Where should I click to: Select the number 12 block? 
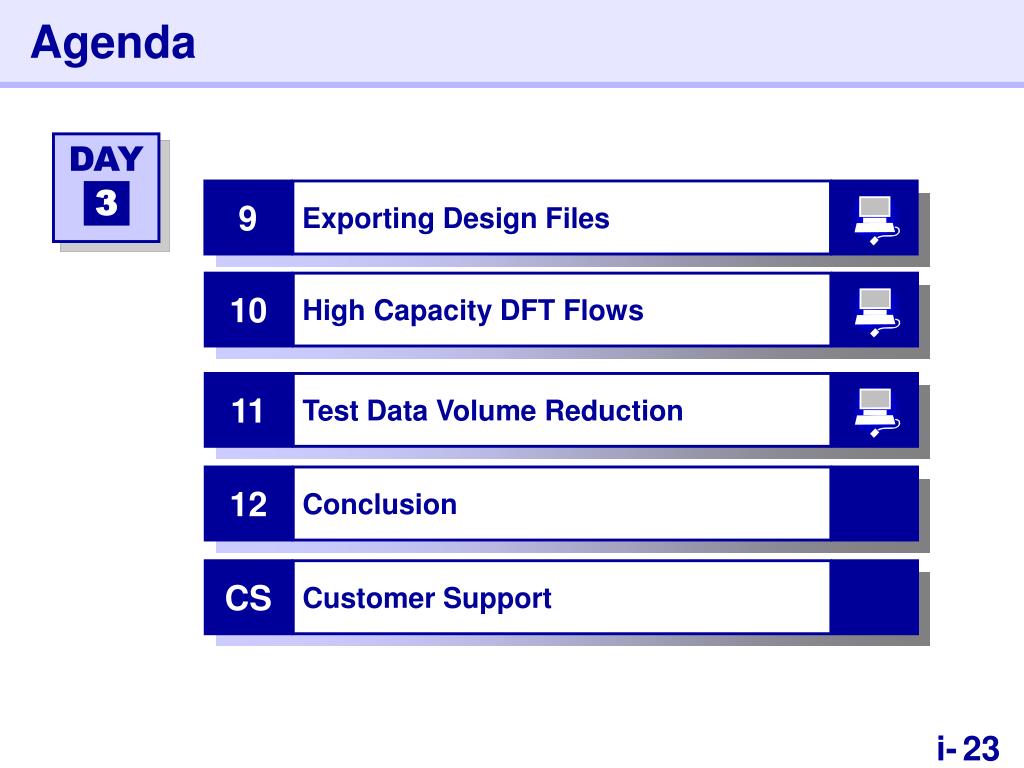point(248,504)
